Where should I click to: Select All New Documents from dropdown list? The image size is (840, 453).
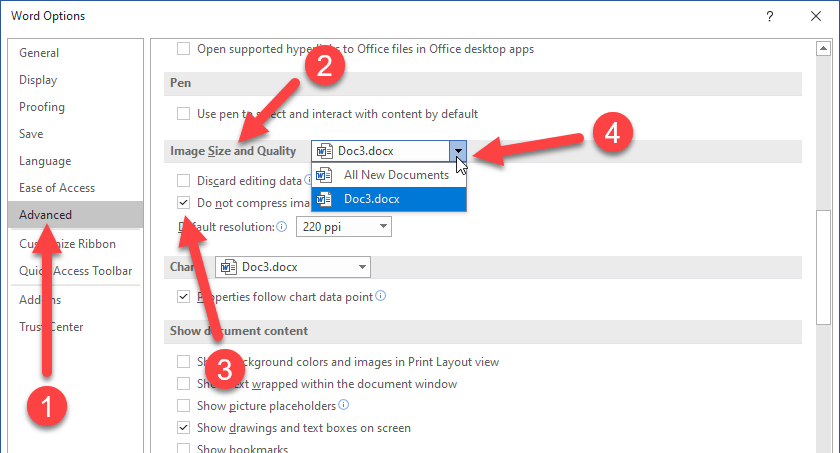pos(396,175)
